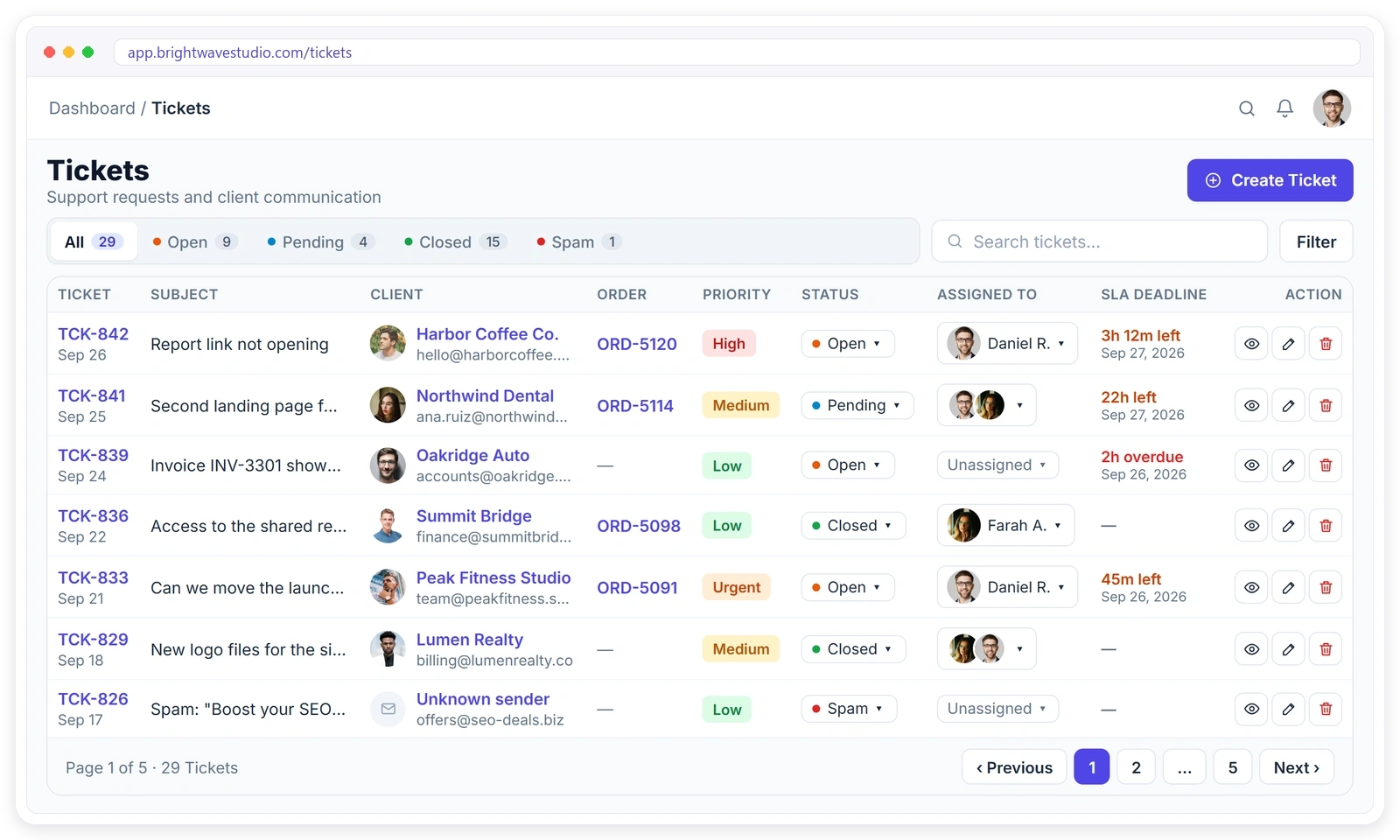Go to Next page
This screenshot has height=840, width=1400.
coord(1297,767)
